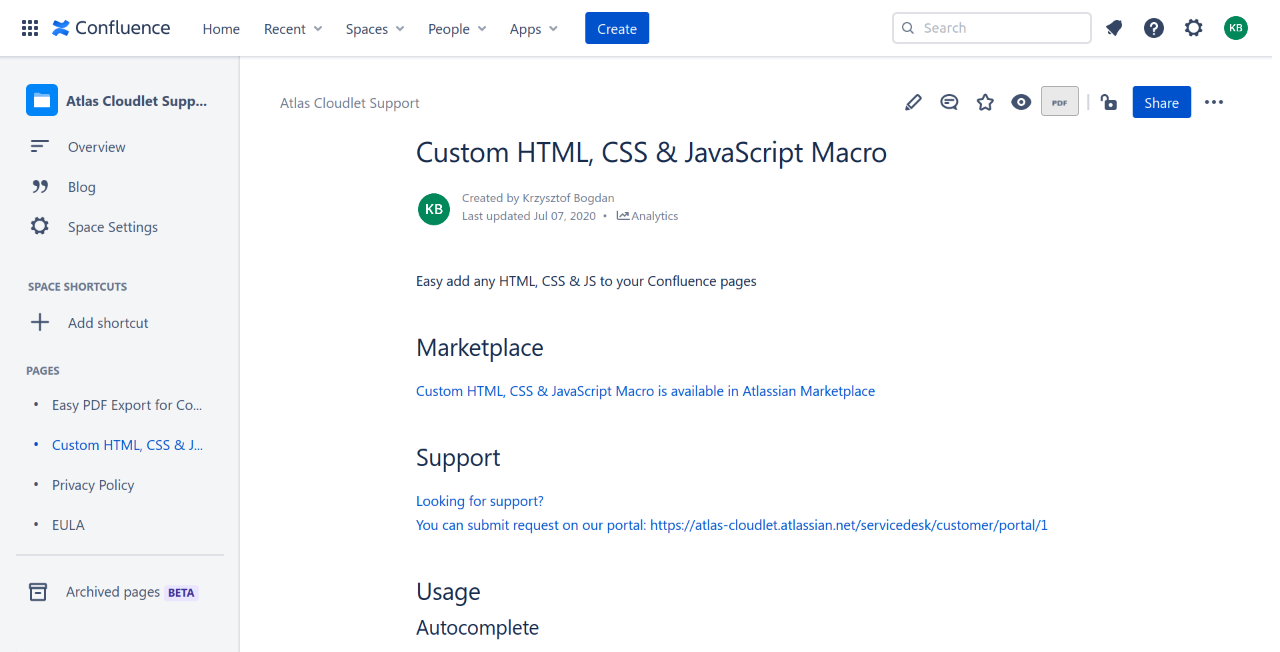Open the Atlassian Marketplace link

[x=645, y=390]
